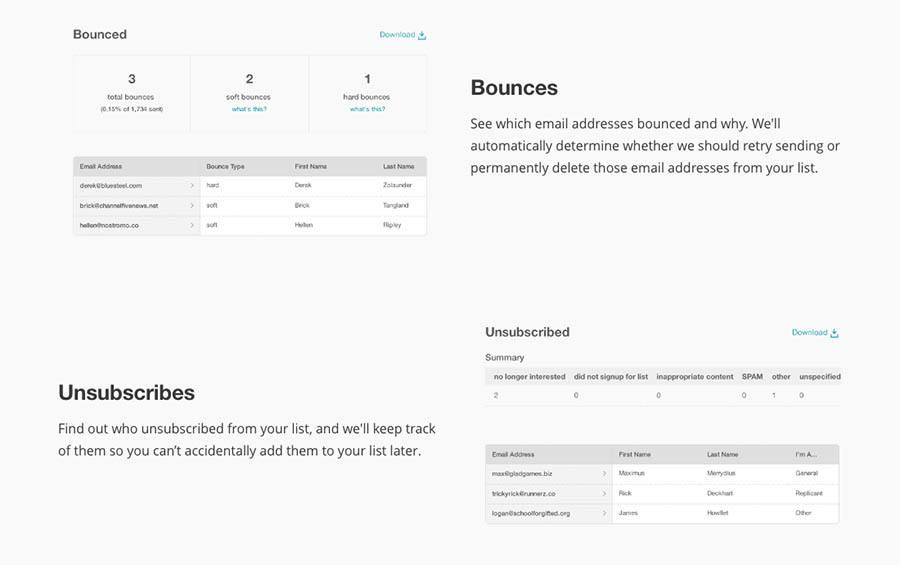Expand the derek@bluesteel.com row chevron
Screen dimensions: 900x565
tap(192, 186)
